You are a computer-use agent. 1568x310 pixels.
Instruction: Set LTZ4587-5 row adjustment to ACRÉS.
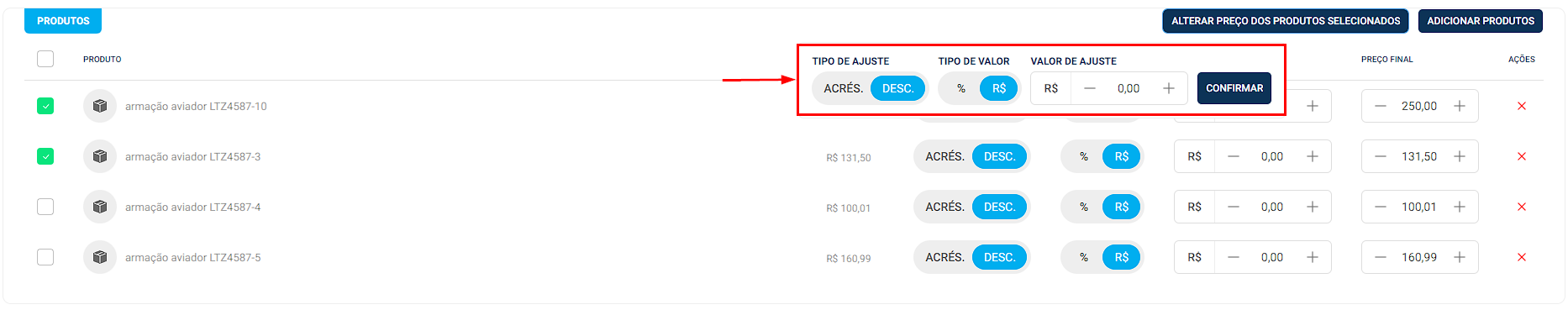(x=944, y=257)
